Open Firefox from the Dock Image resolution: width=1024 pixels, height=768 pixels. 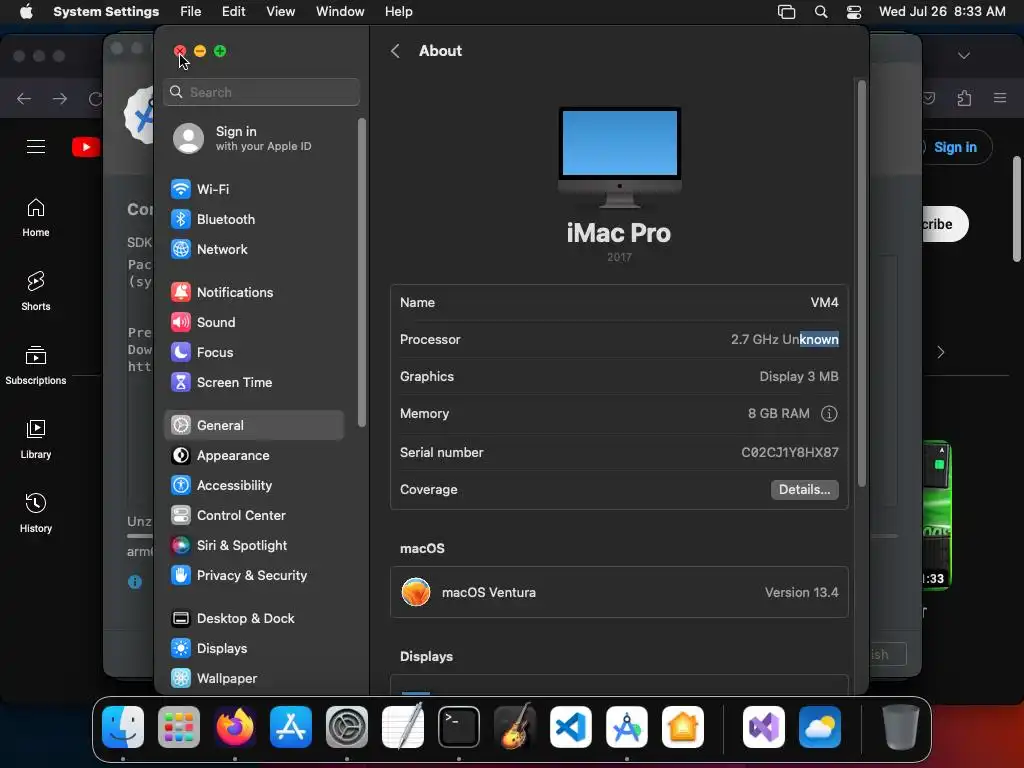click(235, 727)
